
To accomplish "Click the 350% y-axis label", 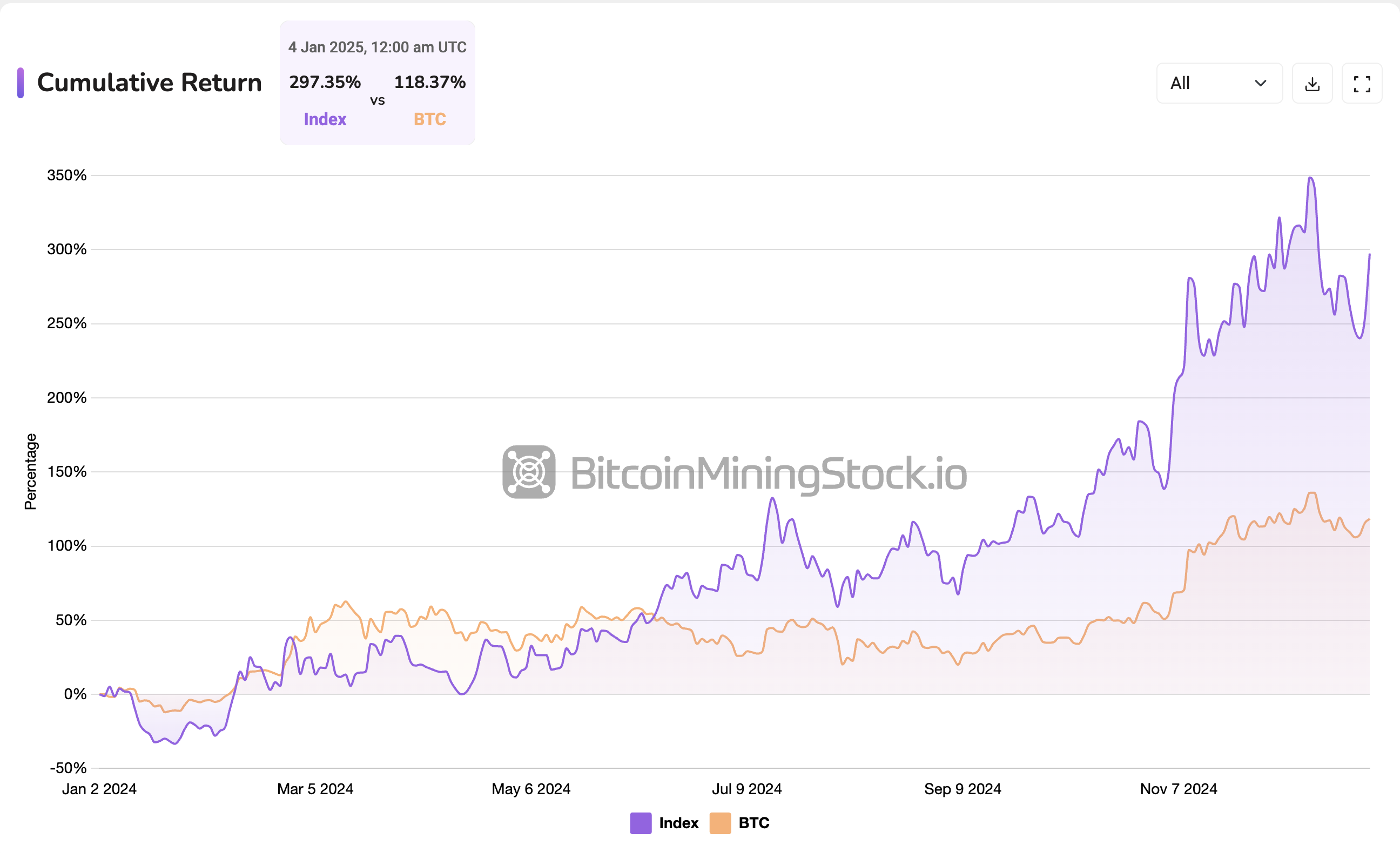I will pyautogui.click(x=66, y=175).
